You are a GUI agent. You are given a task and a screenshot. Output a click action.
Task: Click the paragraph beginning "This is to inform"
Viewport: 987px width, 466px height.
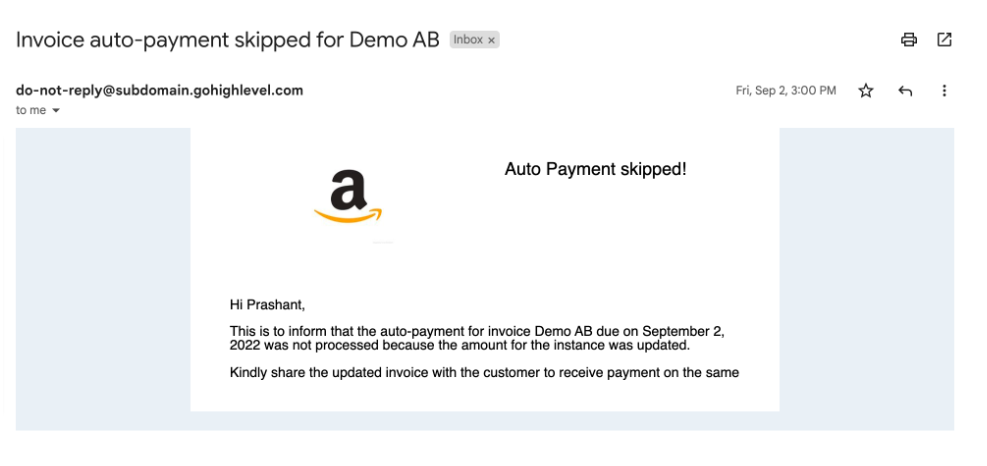[x=486, y=338]
